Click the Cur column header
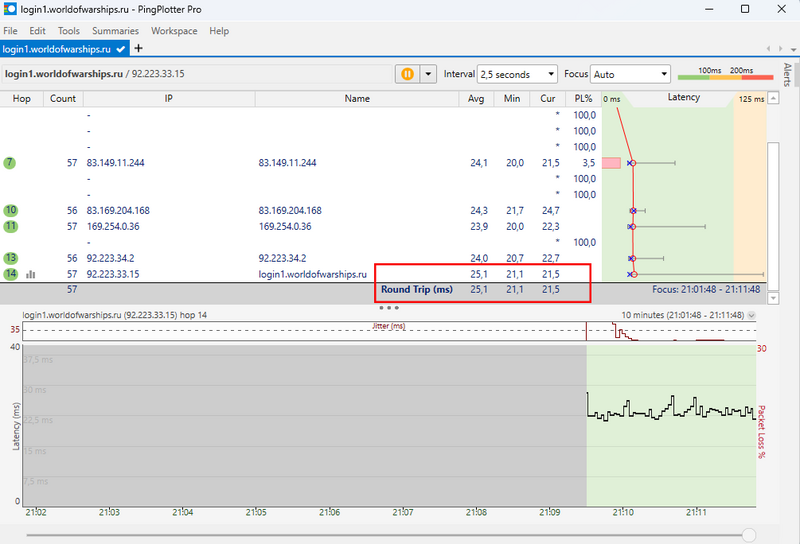800x544 pixels. (x=547, y=98)
